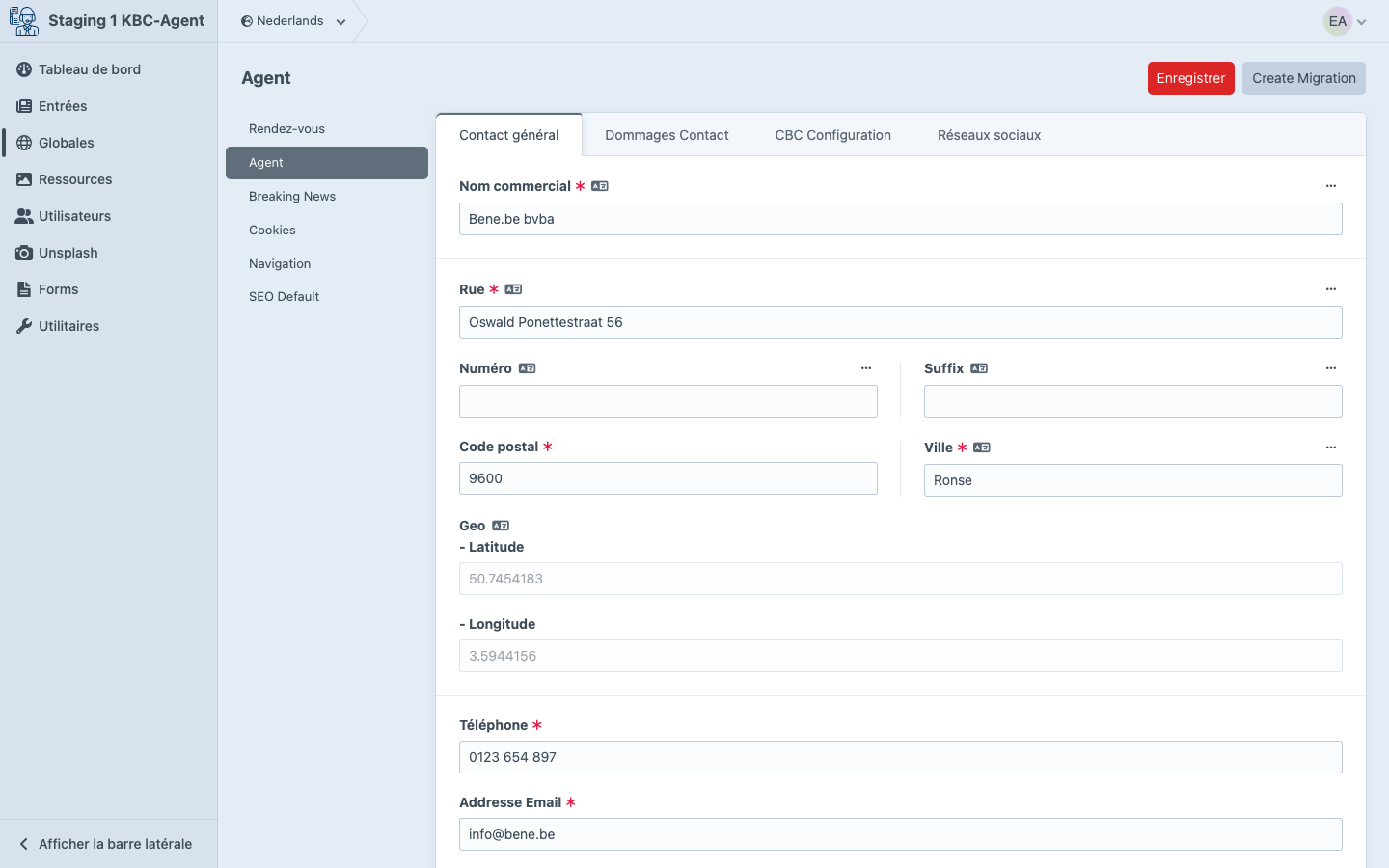Click the Code postal input showing 9600
The width and height of the screenshot is (1389, 868).
tap(668, 478)
